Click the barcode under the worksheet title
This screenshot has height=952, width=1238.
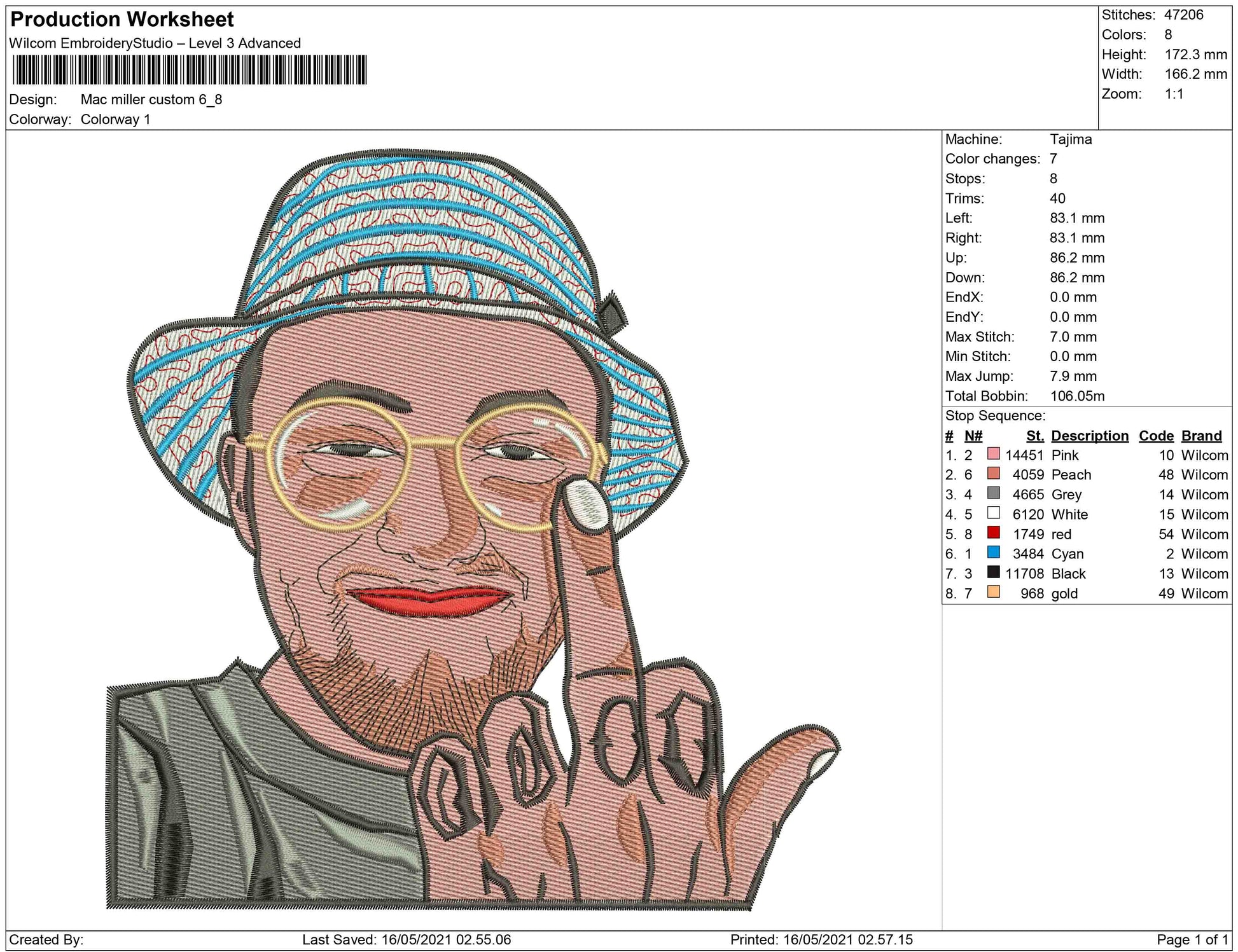[190, 70]
